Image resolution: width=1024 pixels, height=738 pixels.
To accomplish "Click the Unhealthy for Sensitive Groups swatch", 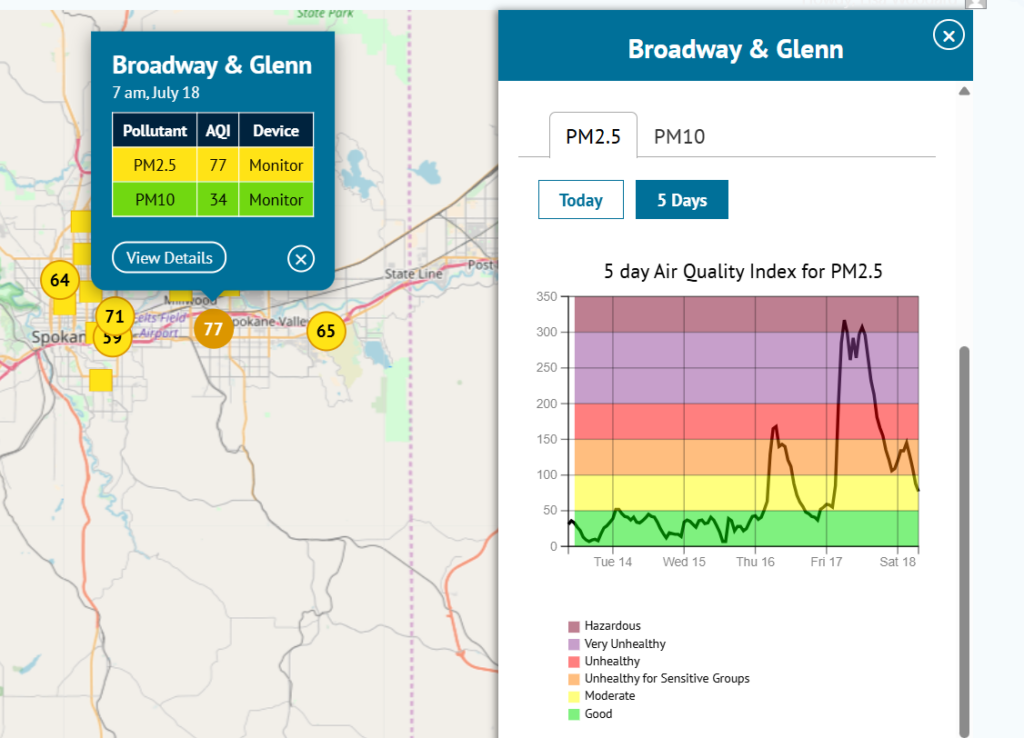I will click(x=574, y=679).
